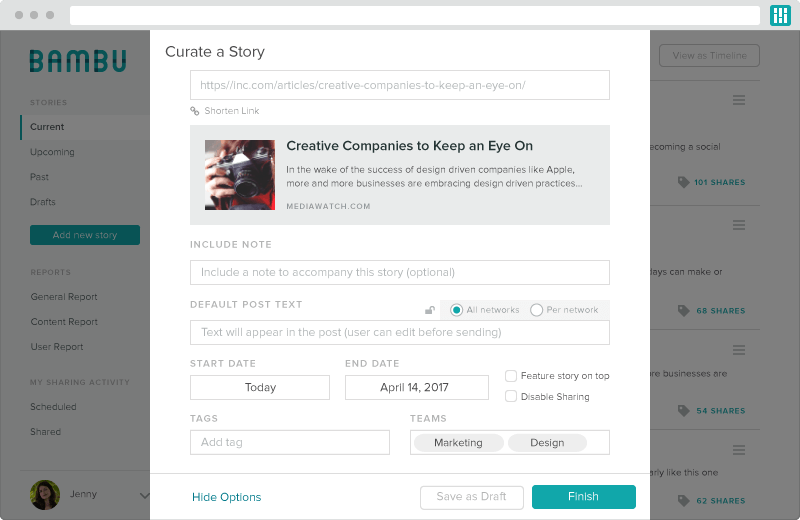Select the Per network radio option

(537, 310)
